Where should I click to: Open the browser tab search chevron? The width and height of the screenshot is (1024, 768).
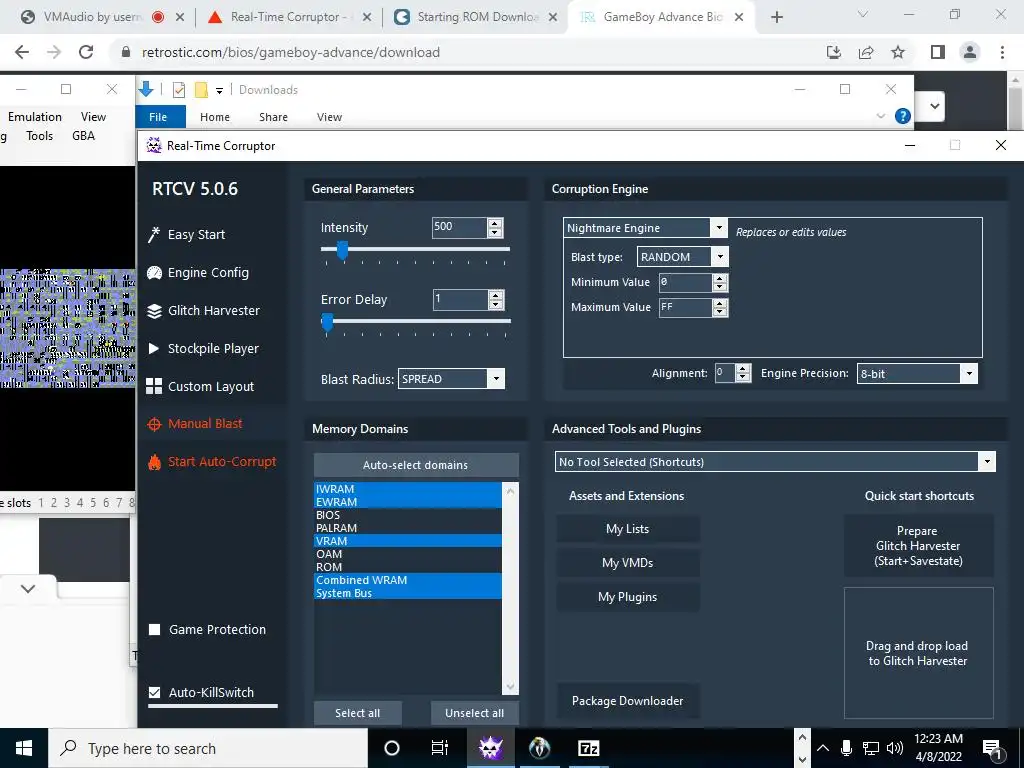[862, 14]
